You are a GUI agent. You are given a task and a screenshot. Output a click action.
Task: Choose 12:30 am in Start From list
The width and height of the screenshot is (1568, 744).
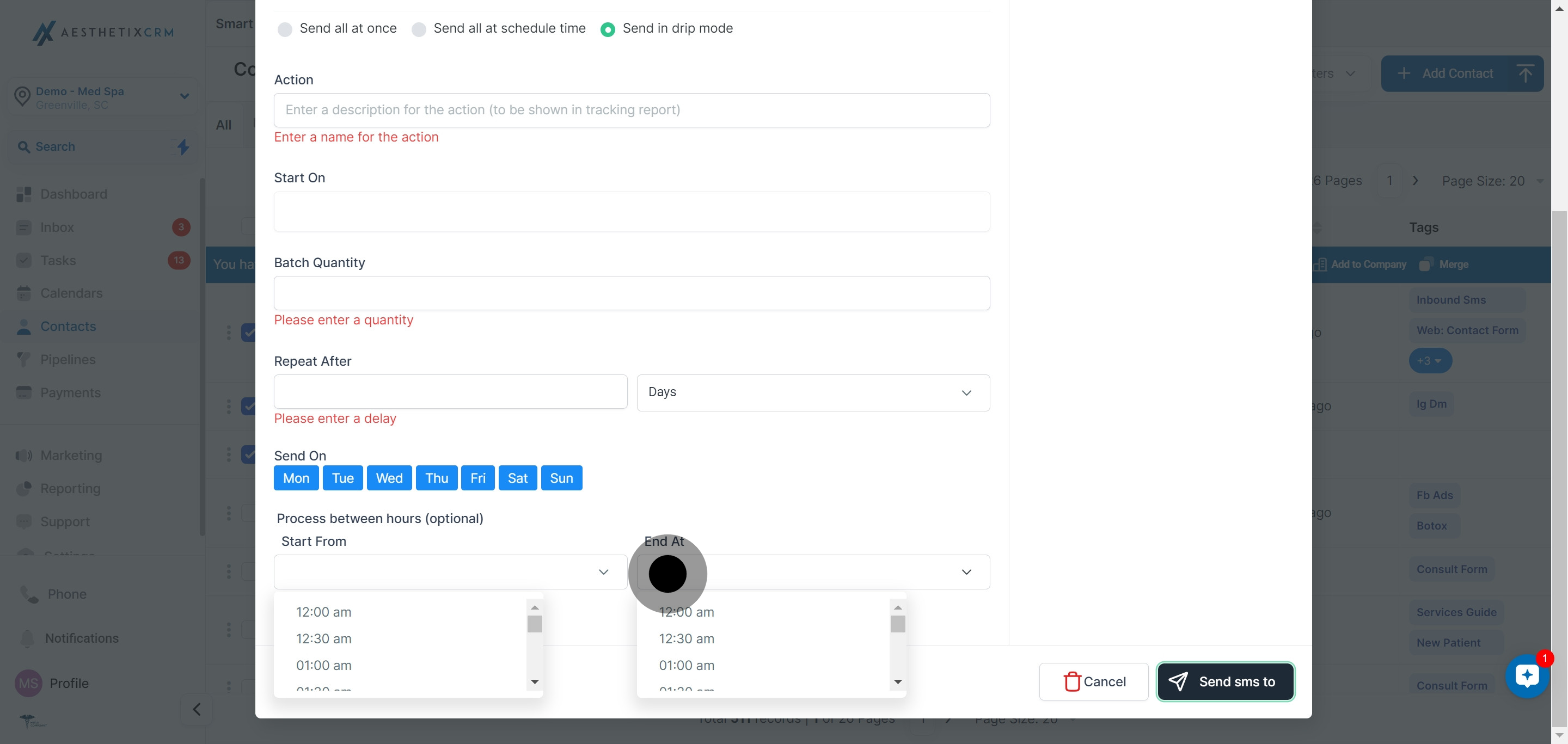tap(324, 639)
